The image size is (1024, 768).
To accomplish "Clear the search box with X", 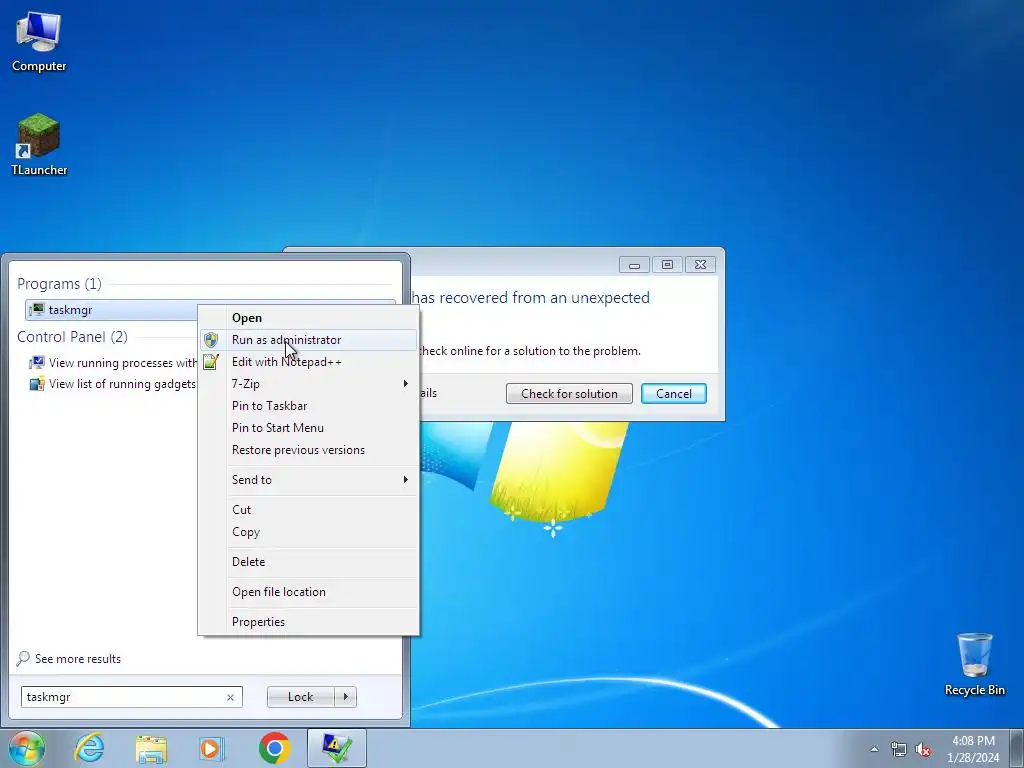I will tap(230, 697).
